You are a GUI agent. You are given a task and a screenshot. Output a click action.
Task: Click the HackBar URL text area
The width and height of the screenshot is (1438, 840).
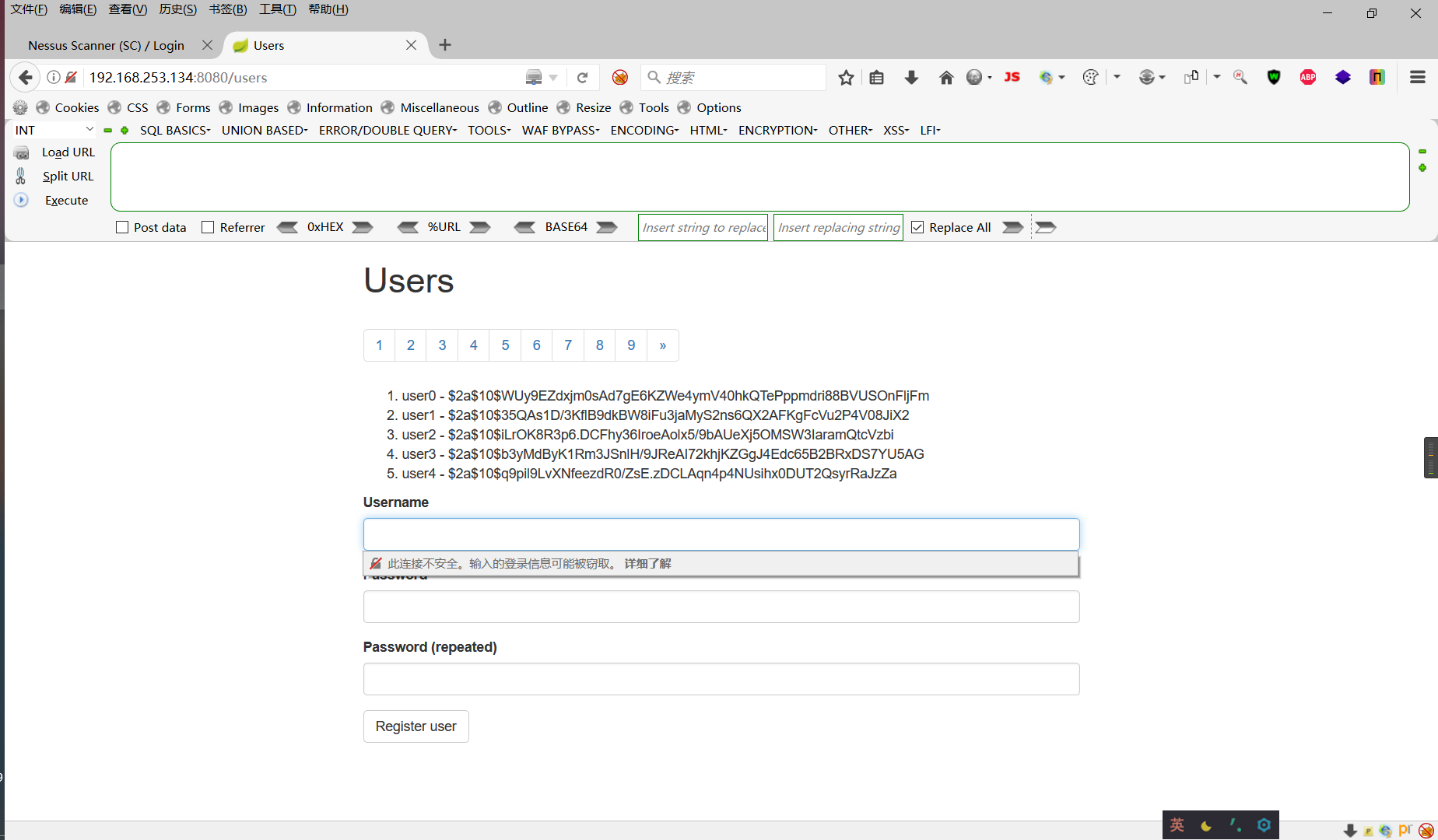(760, 177)
